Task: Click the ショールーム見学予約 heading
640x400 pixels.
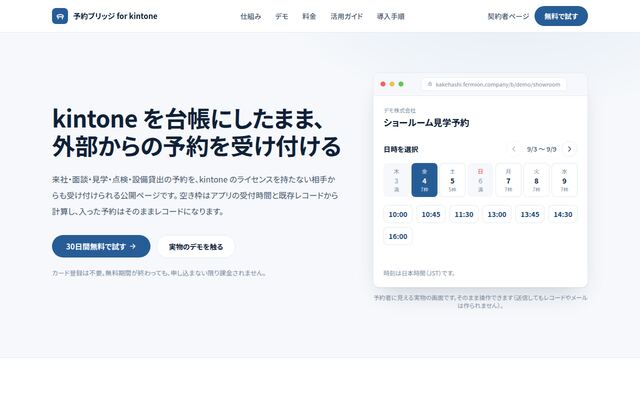Action: pos(426,123)
